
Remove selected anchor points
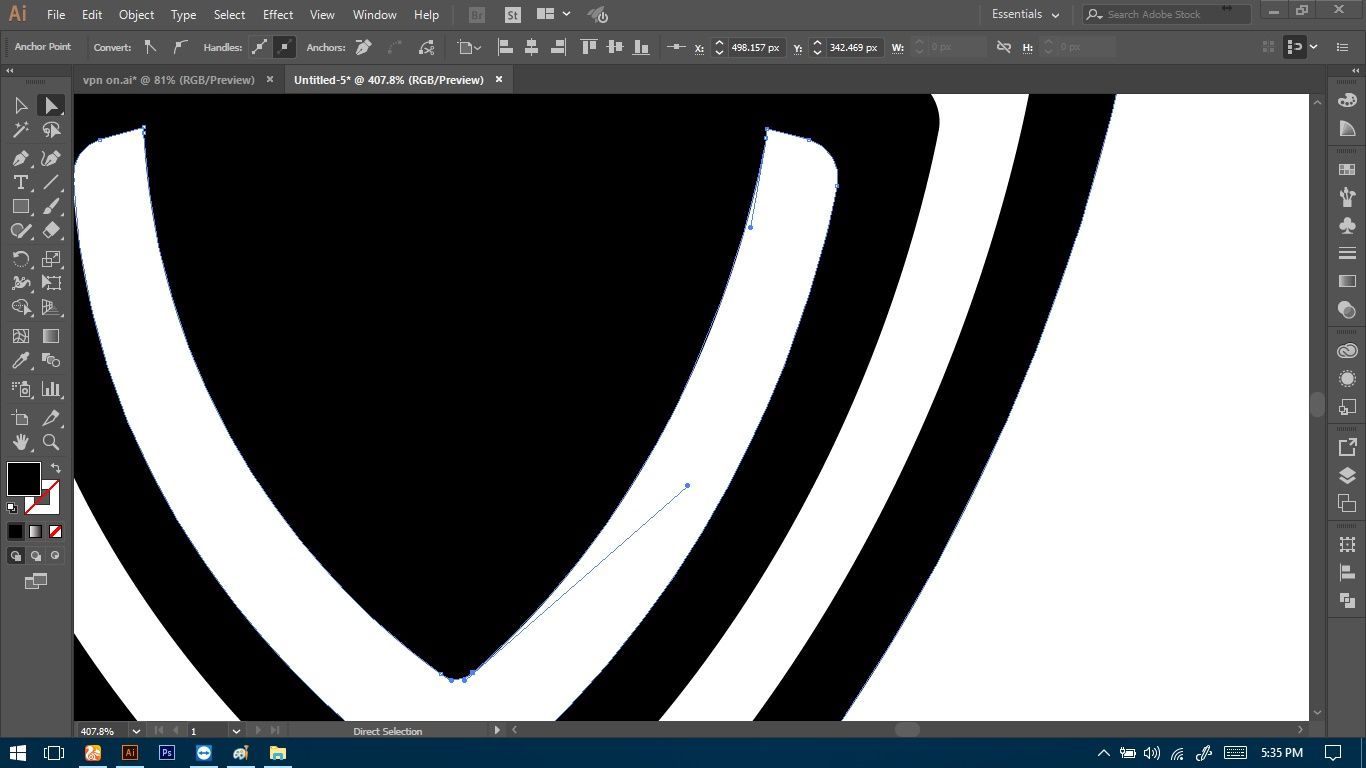pos(364,47)
